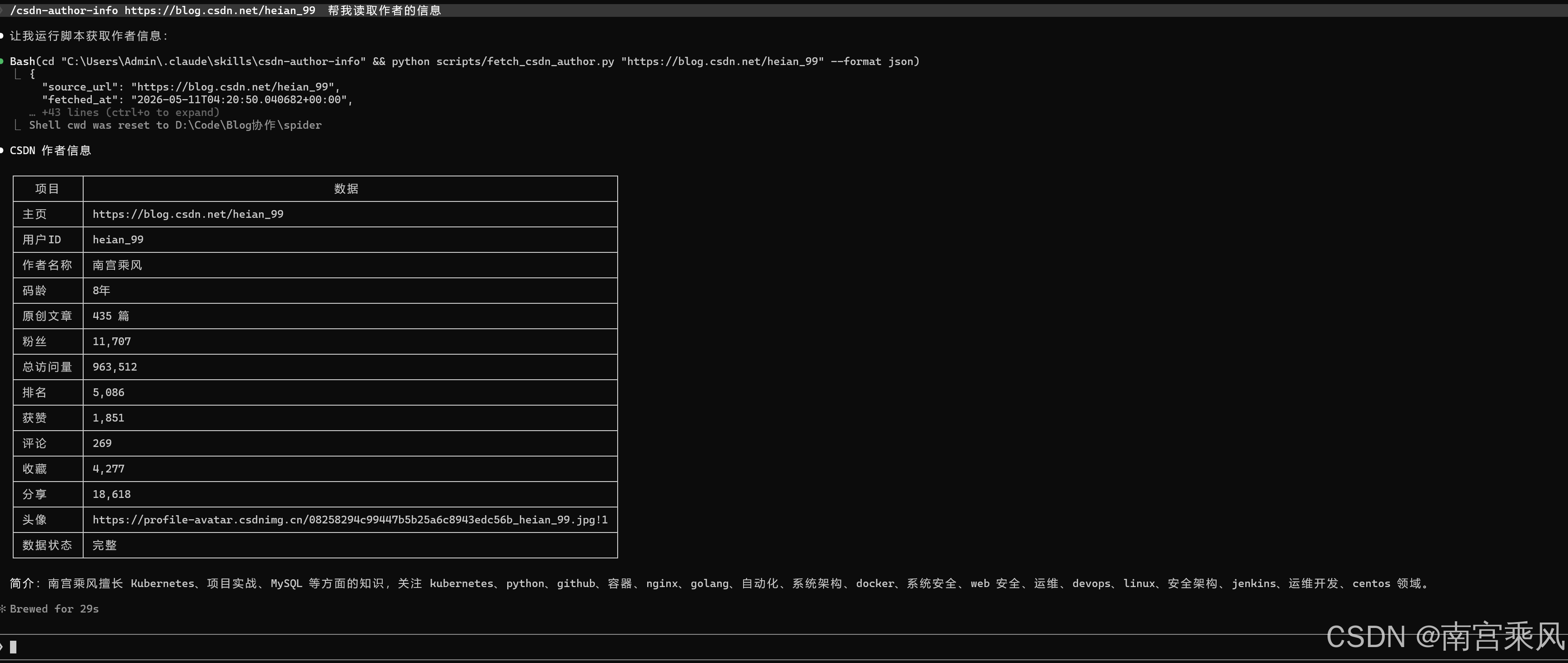Select the ranking value 5,086

108,393
